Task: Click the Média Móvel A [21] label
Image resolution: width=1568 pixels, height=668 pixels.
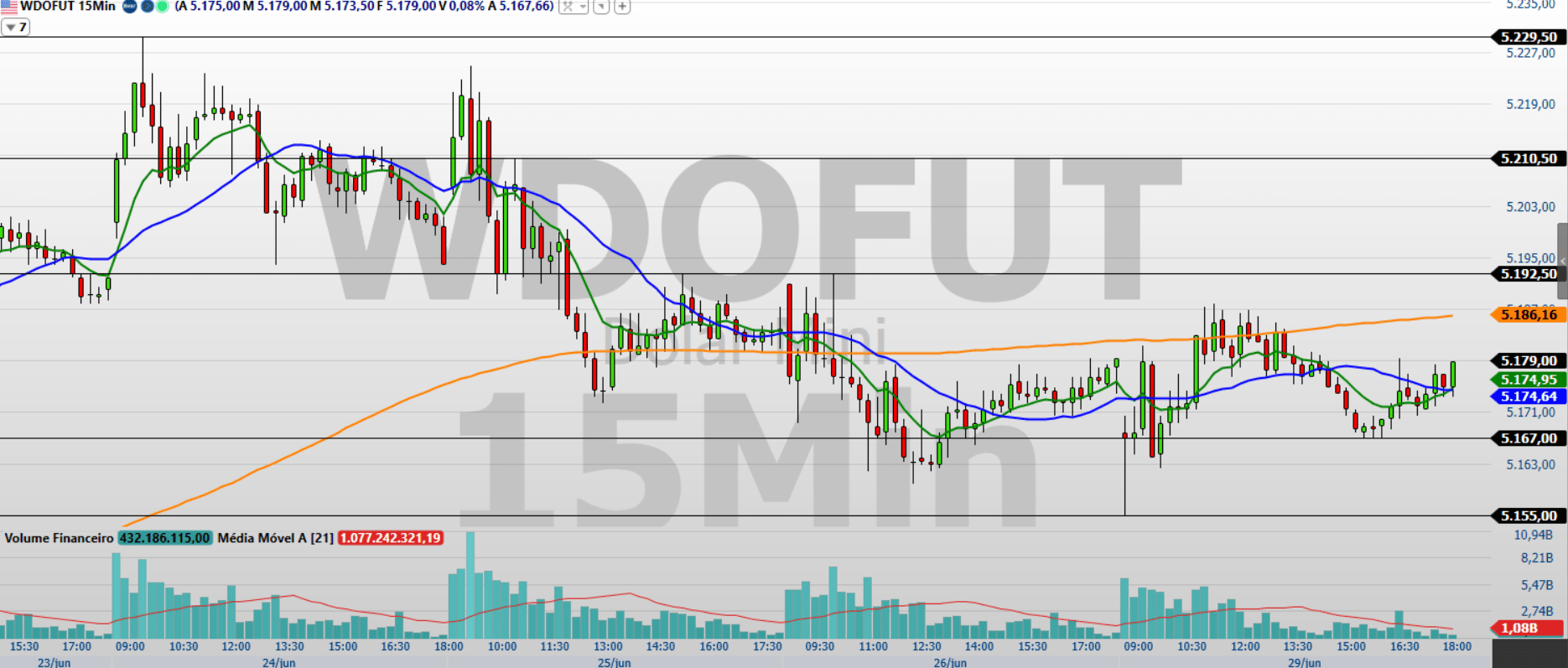Action: point(275,538)
